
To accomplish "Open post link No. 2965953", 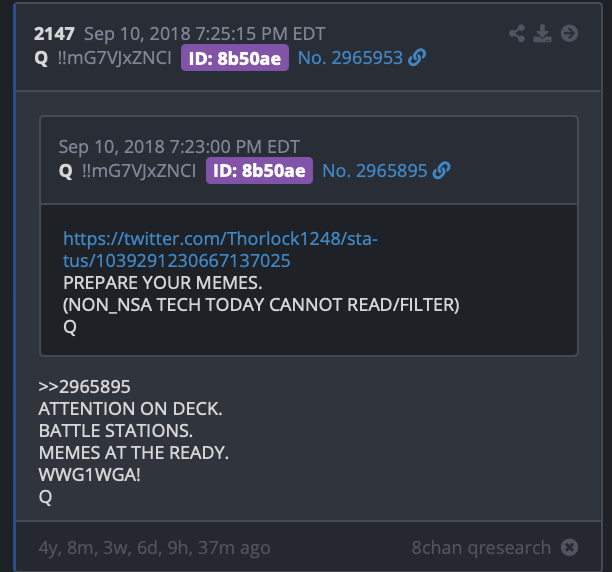I will 350,58.
